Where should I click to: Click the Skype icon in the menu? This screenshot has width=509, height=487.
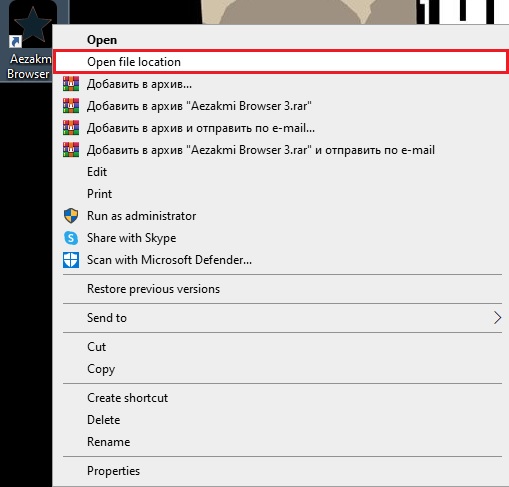click(x=71, y=238)
